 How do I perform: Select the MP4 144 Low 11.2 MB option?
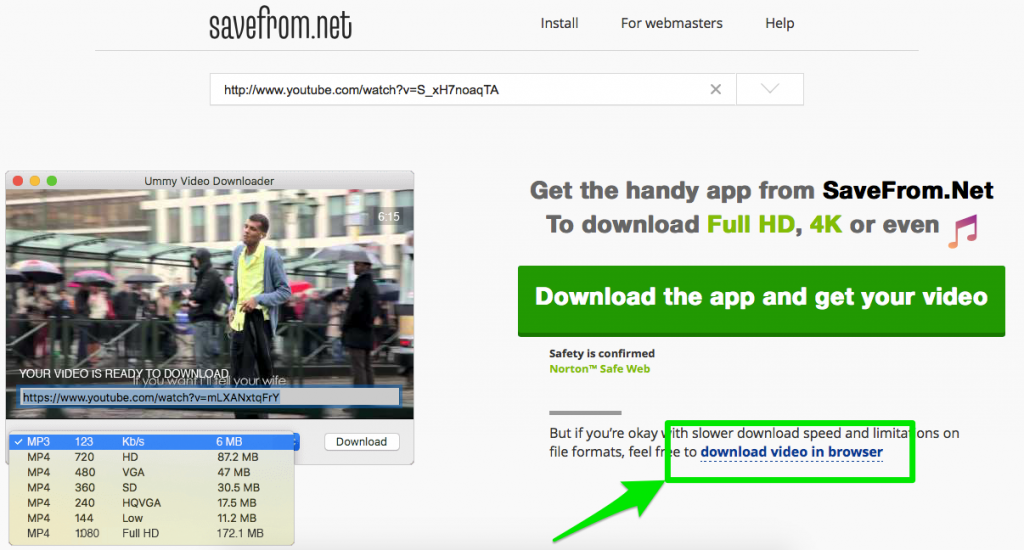tap(152, 518)
